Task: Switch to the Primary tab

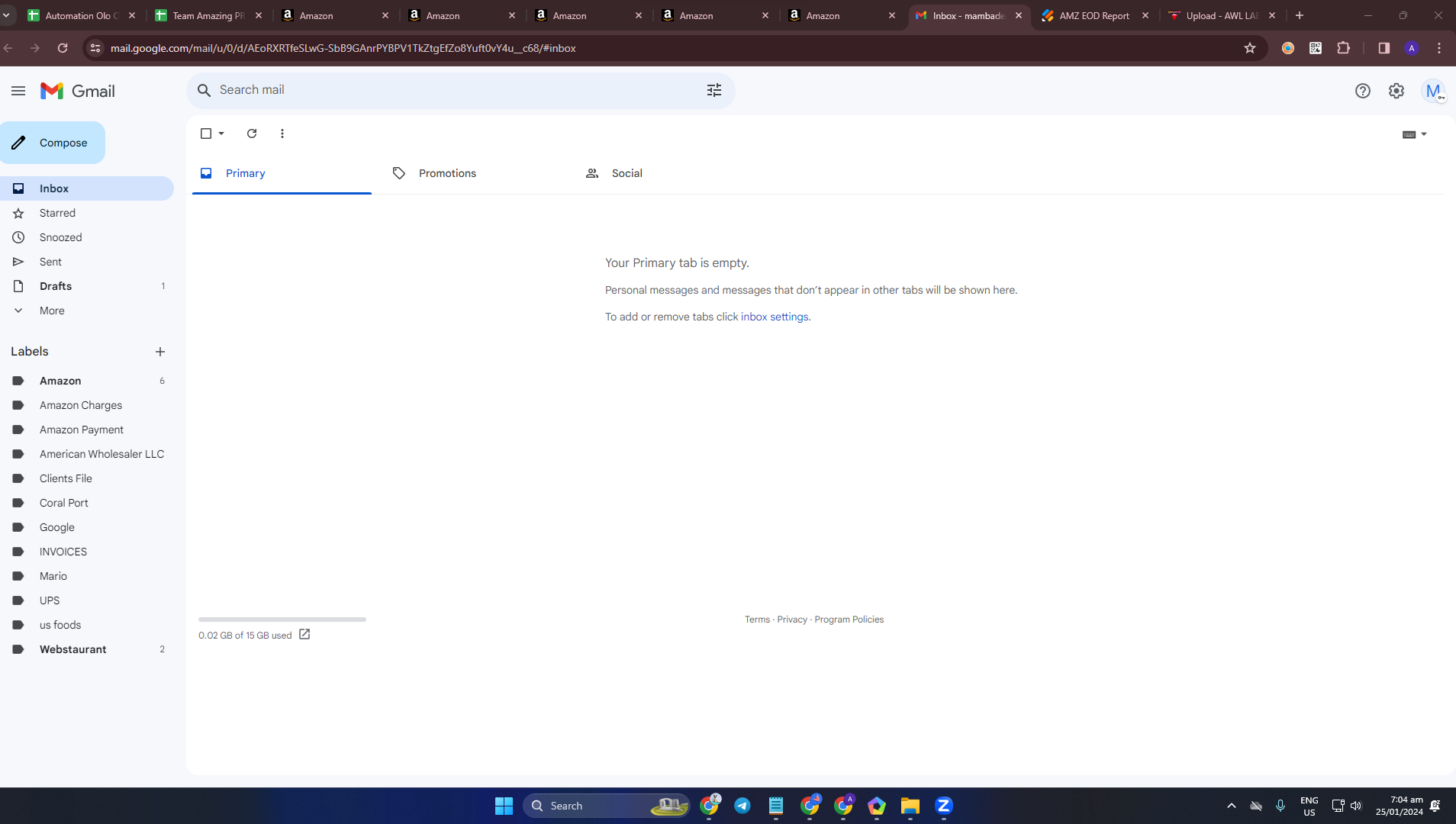Action: coord(282,173)
